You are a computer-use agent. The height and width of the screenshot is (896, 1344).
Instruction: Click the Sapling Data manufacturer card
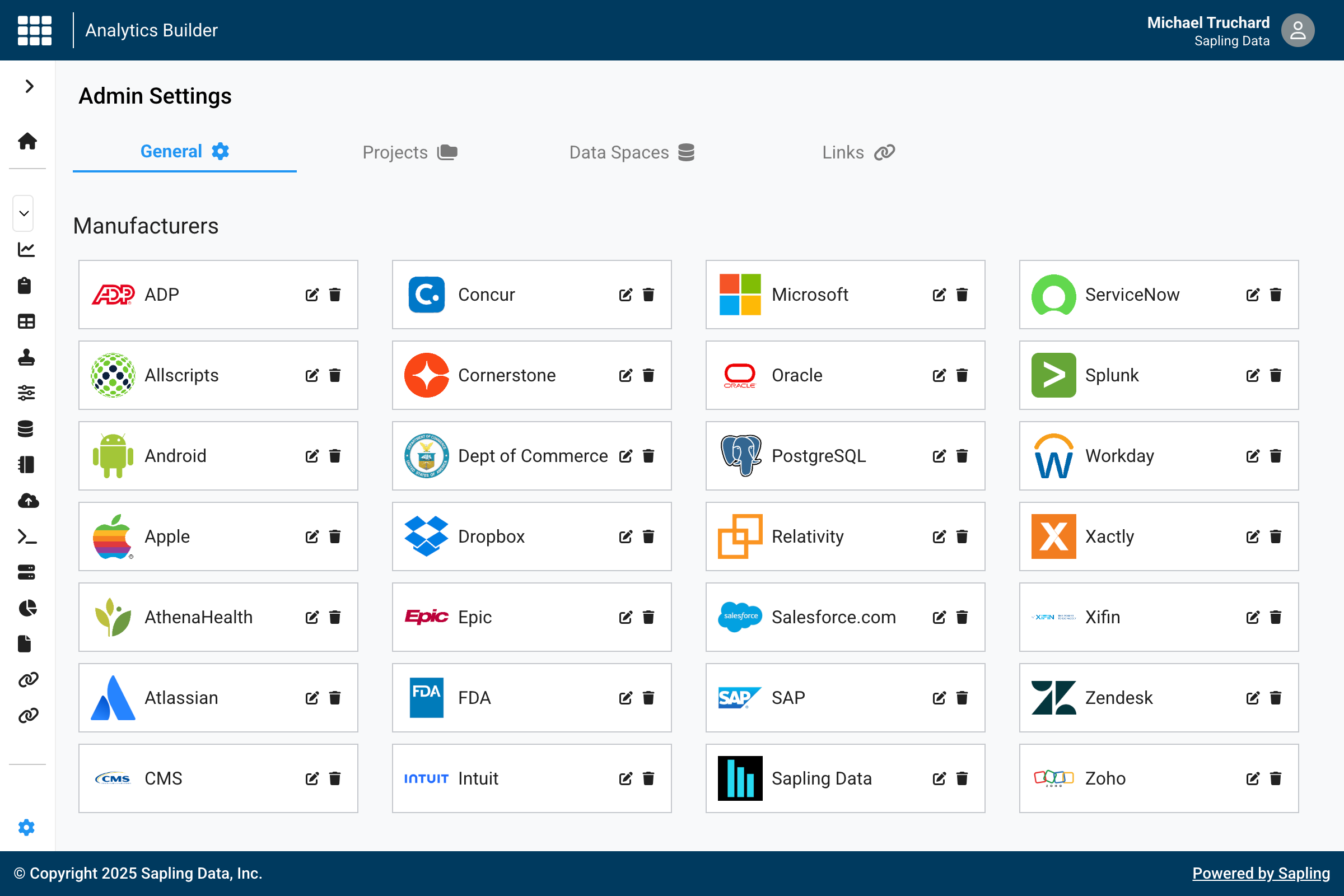[x=821, y=778]
